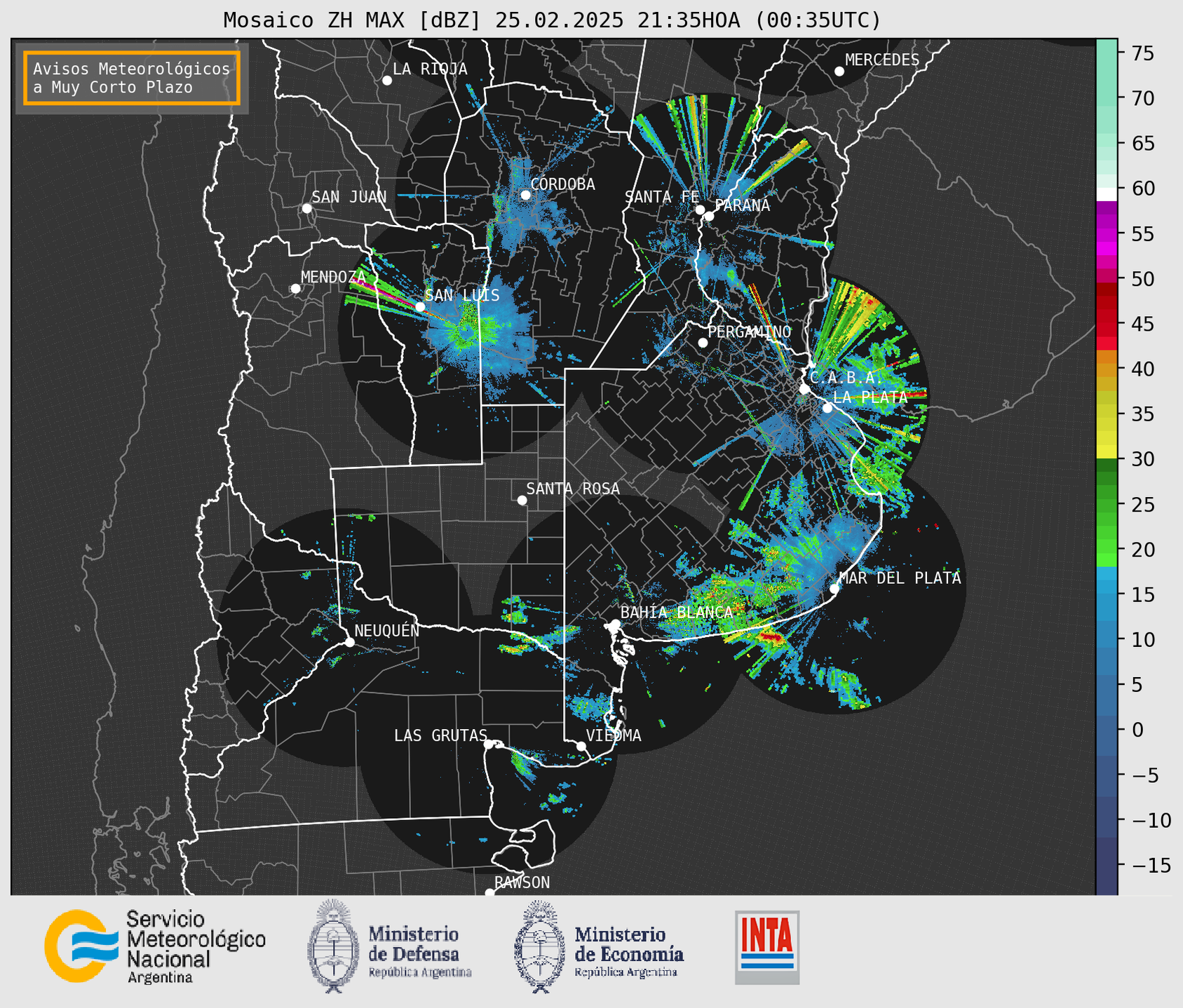Click the -15 dBZ dark band on color scale
Screen dimensions: 1183x1008
(x=1107, y=866)
